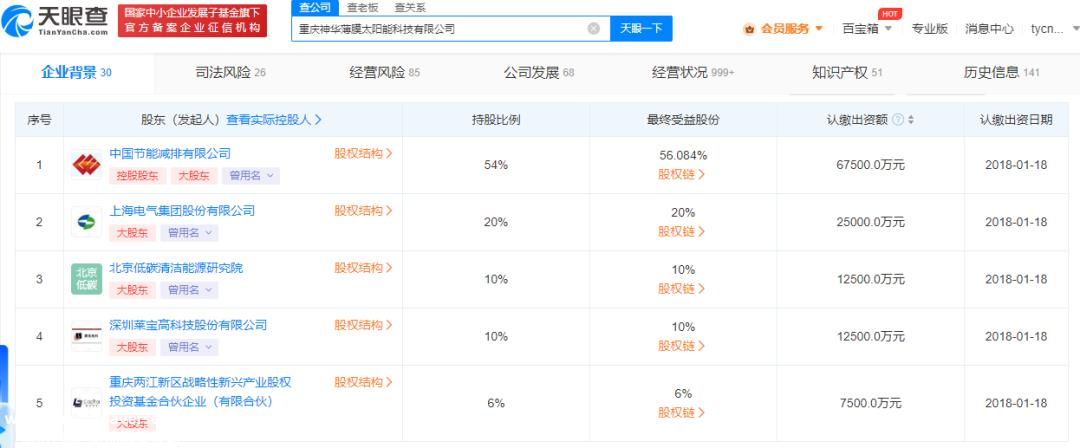Switch to the 知识产权 tab
This screenshot has height=448, width=1080.
pyautogui.click(x=847, y=73)
